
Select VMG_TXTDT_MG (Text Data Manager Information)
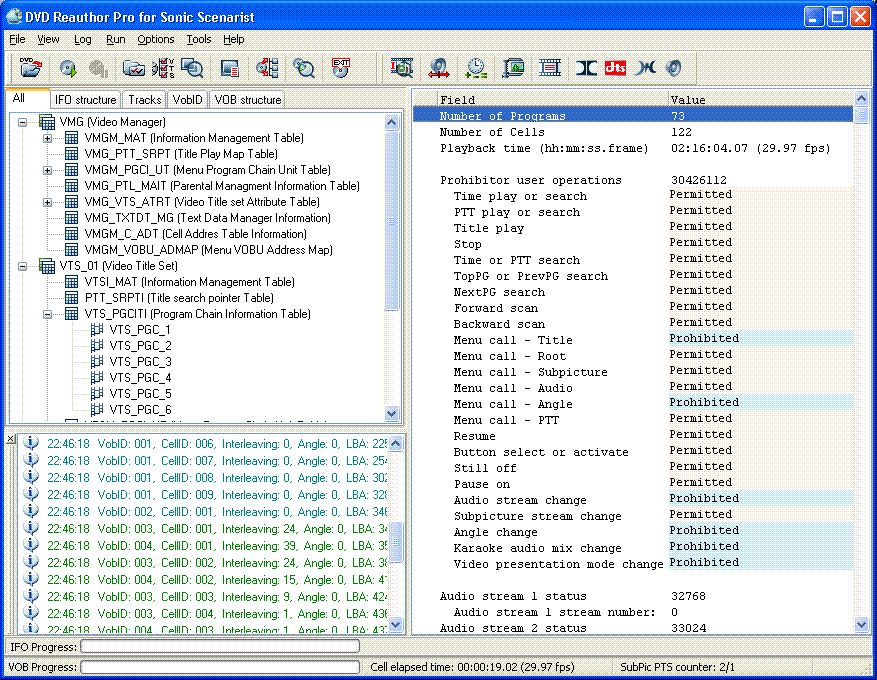click(x=208, y=218)
